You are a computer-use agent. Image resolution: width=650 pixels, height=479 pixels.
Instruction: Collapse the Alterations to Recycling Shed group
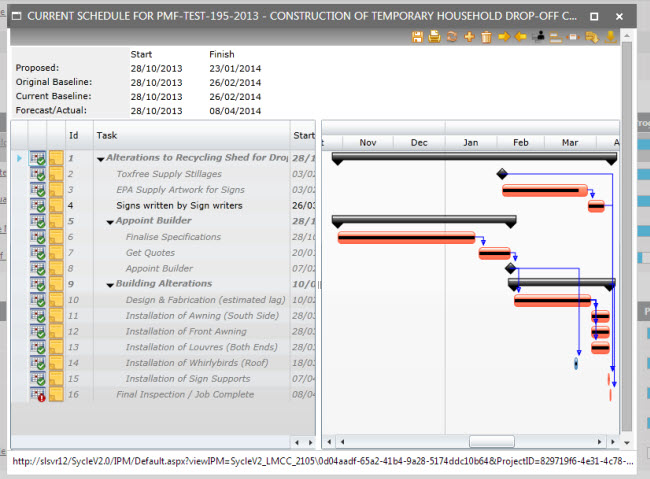[100, 159]
